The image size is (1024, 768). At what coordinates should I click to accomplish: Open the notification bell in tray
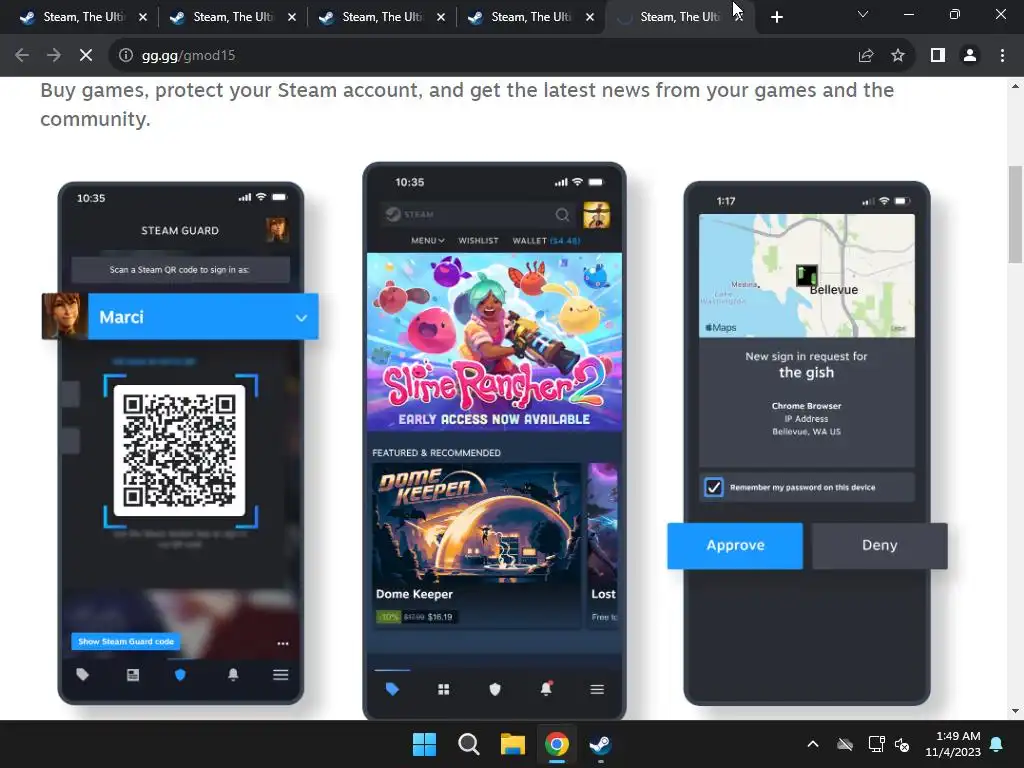coord(997,744)
